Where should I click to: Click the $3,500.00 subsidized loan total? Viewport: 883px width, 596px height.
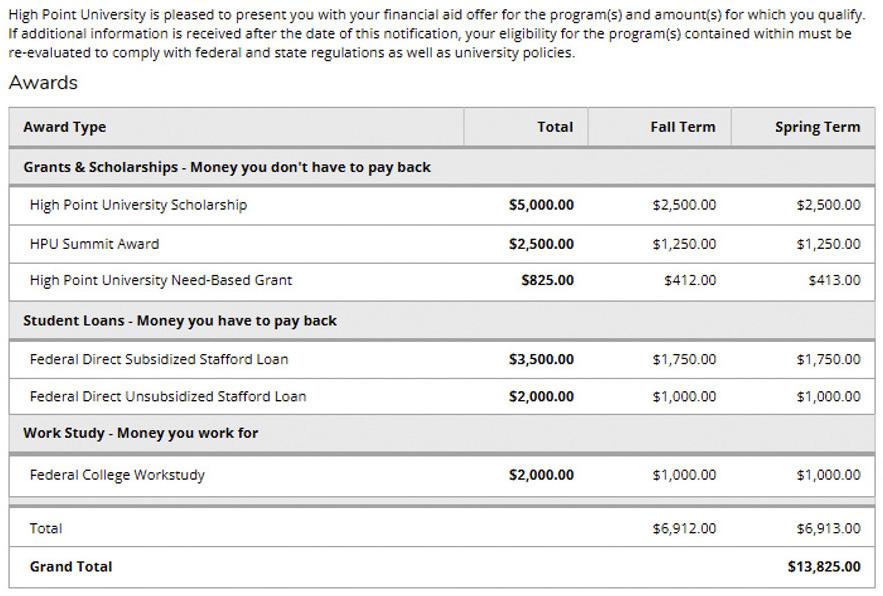click(x=541, y=359)
